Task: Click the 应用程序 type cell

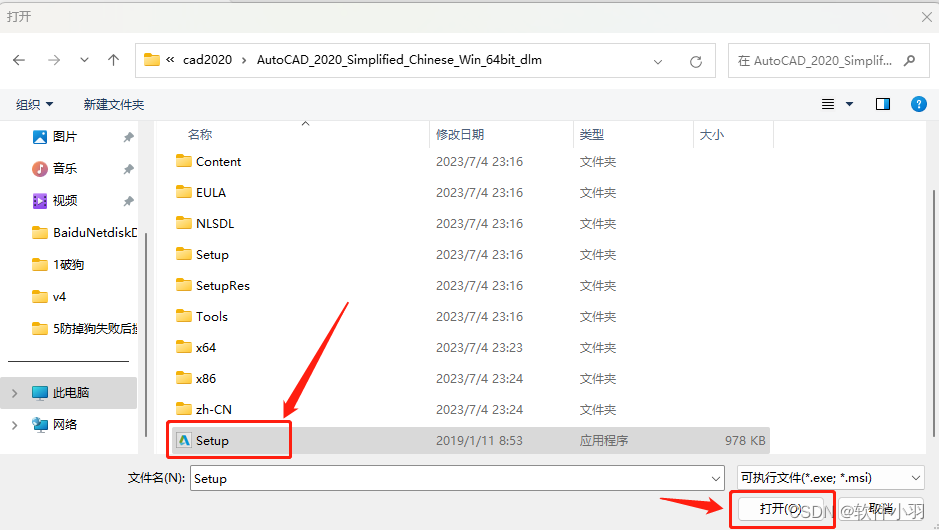Action: click(604, 441)
